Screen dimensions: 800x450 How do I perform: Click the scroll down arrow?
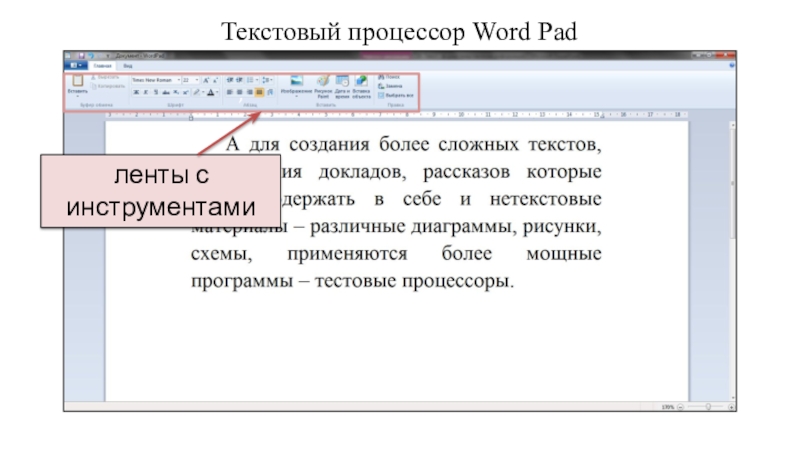[x=733, y=398]
